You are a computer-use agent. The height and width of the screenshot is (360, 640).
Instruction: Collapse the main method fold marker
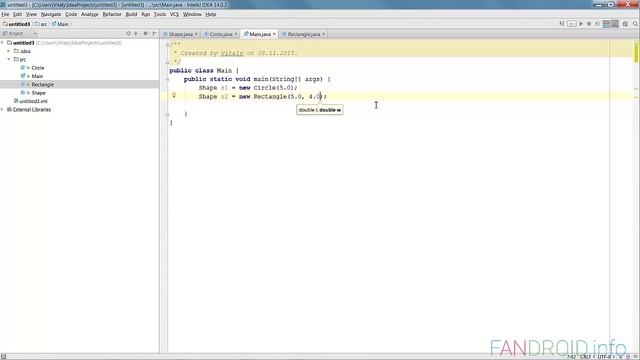(167, 79)
